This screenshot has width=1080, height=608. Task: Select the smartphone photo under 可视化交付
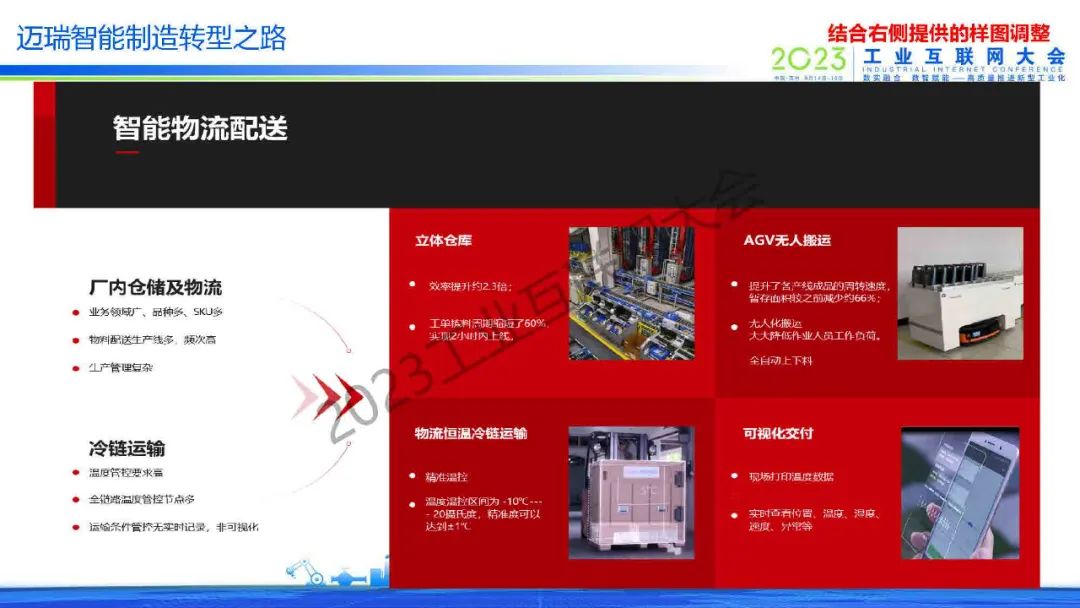(959, 492)
